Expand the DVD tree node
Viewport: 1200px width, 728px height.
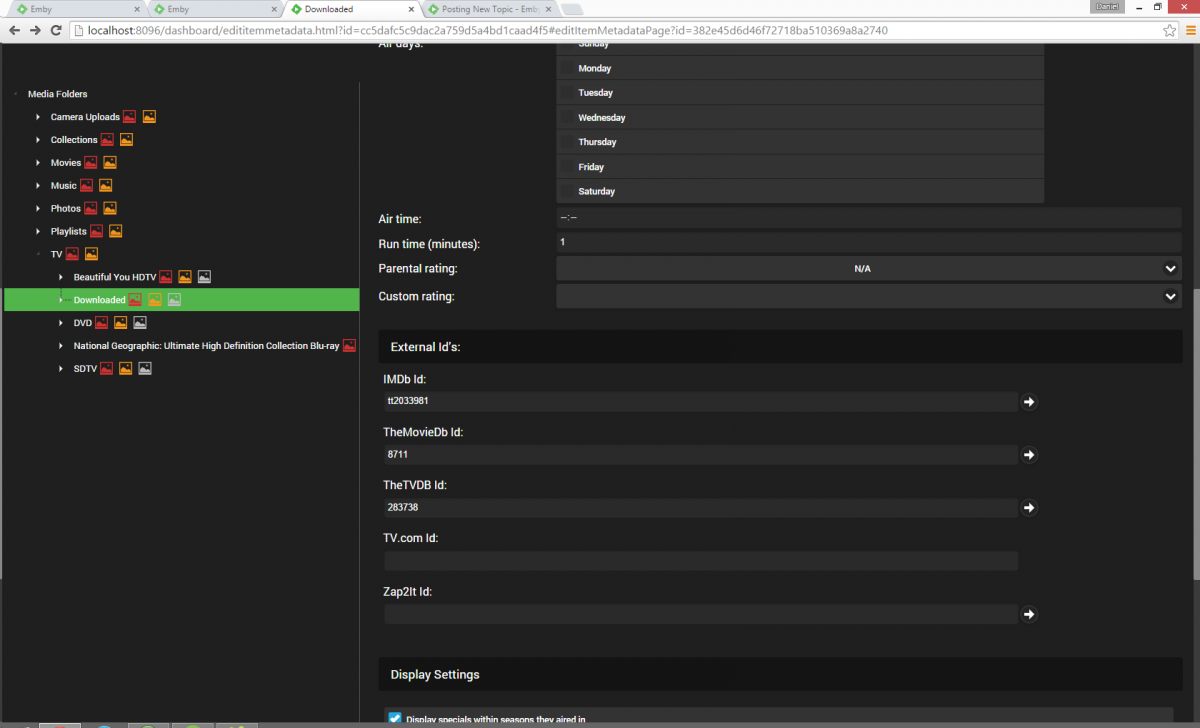(61, 323)
